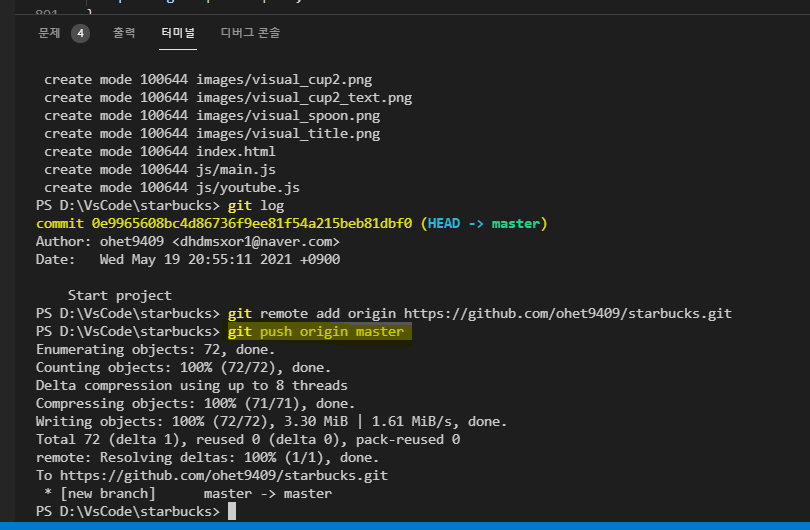Click the GitHub URL in remote add command
Screen dimensions: 810x530
click(568, 314)
